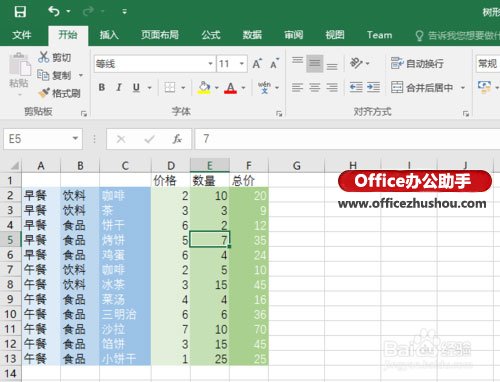This screenshot has width=500, height=382.
Task: Click the accounting number format icon
Action: pyautogui.click(x=484, y=87)
